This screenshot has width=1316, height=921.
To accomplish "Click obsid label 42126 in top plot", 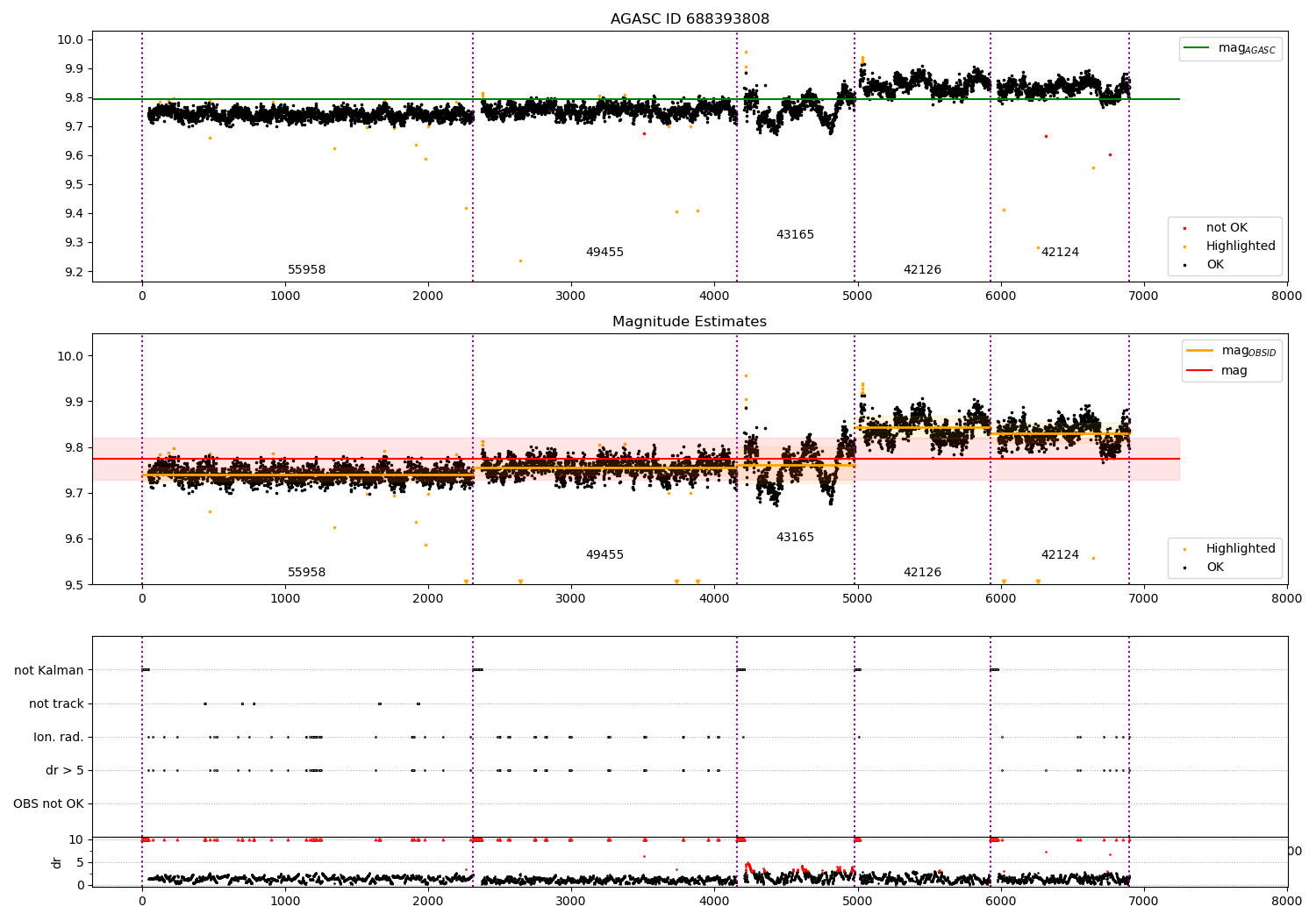I will click(x=922, y=270).
